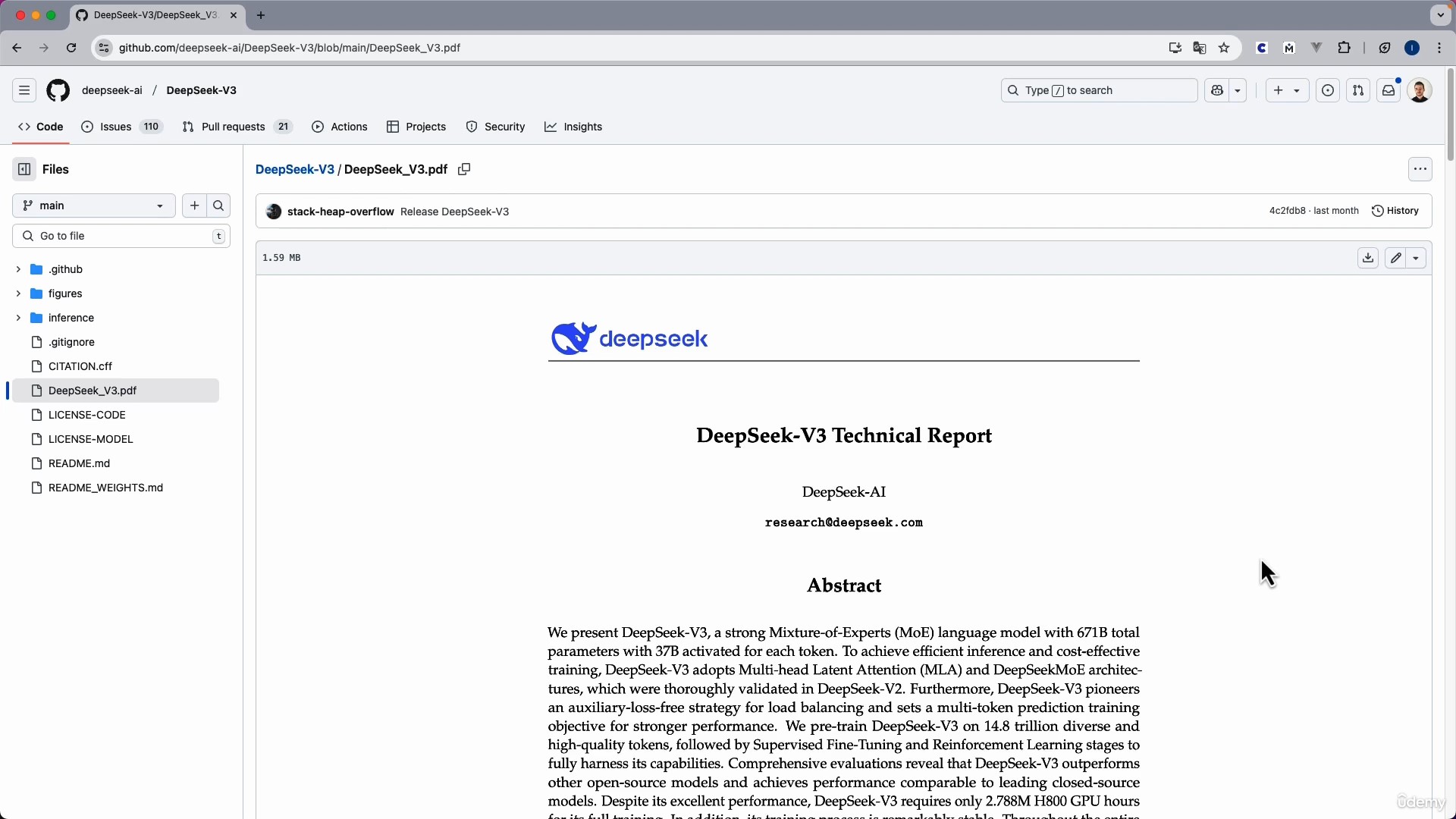This screenshot has width=1456, height=819.
Task: Open the translate page icon
Action: (x=1200, y=48)
